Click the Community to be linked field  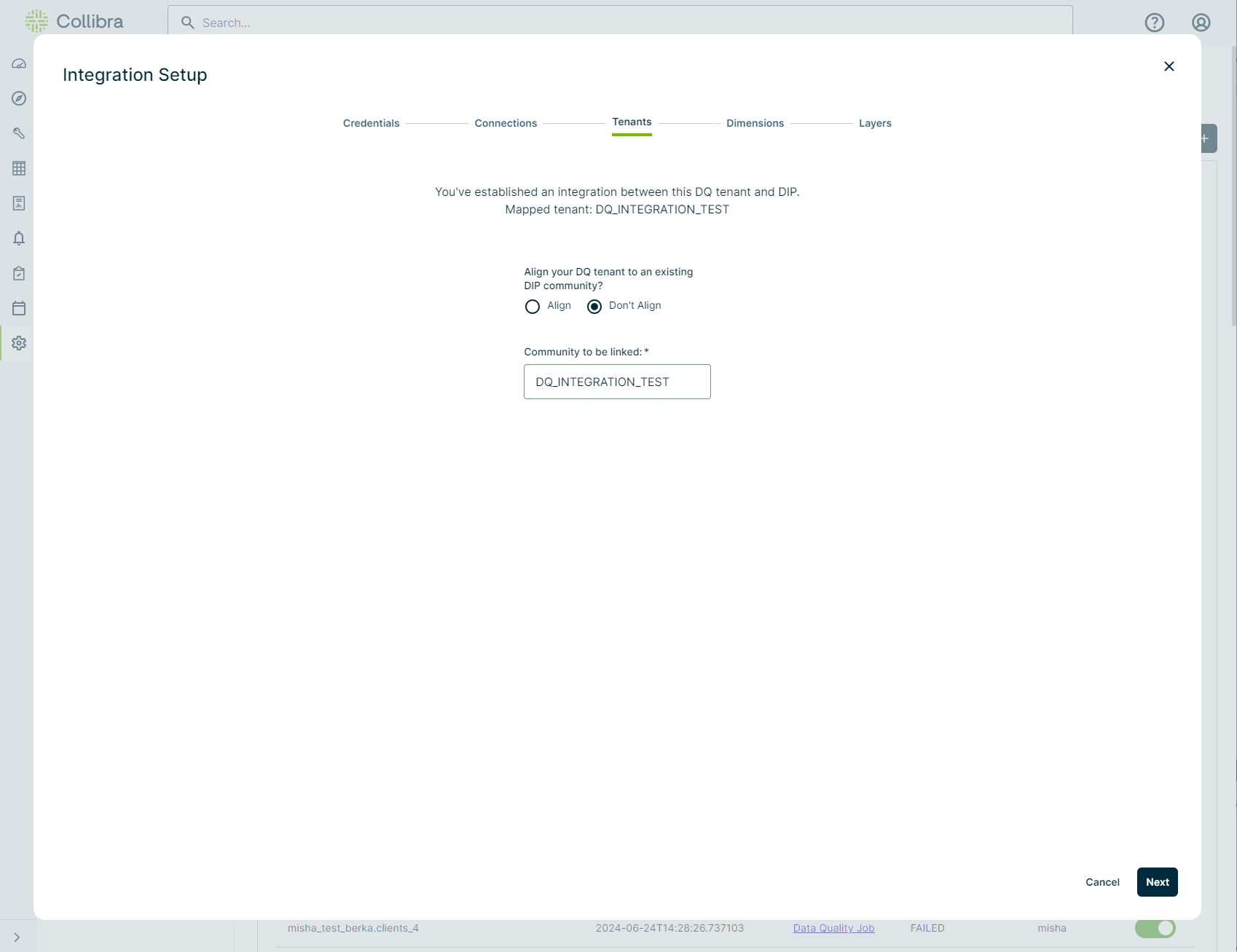click(x=616, y=381)
